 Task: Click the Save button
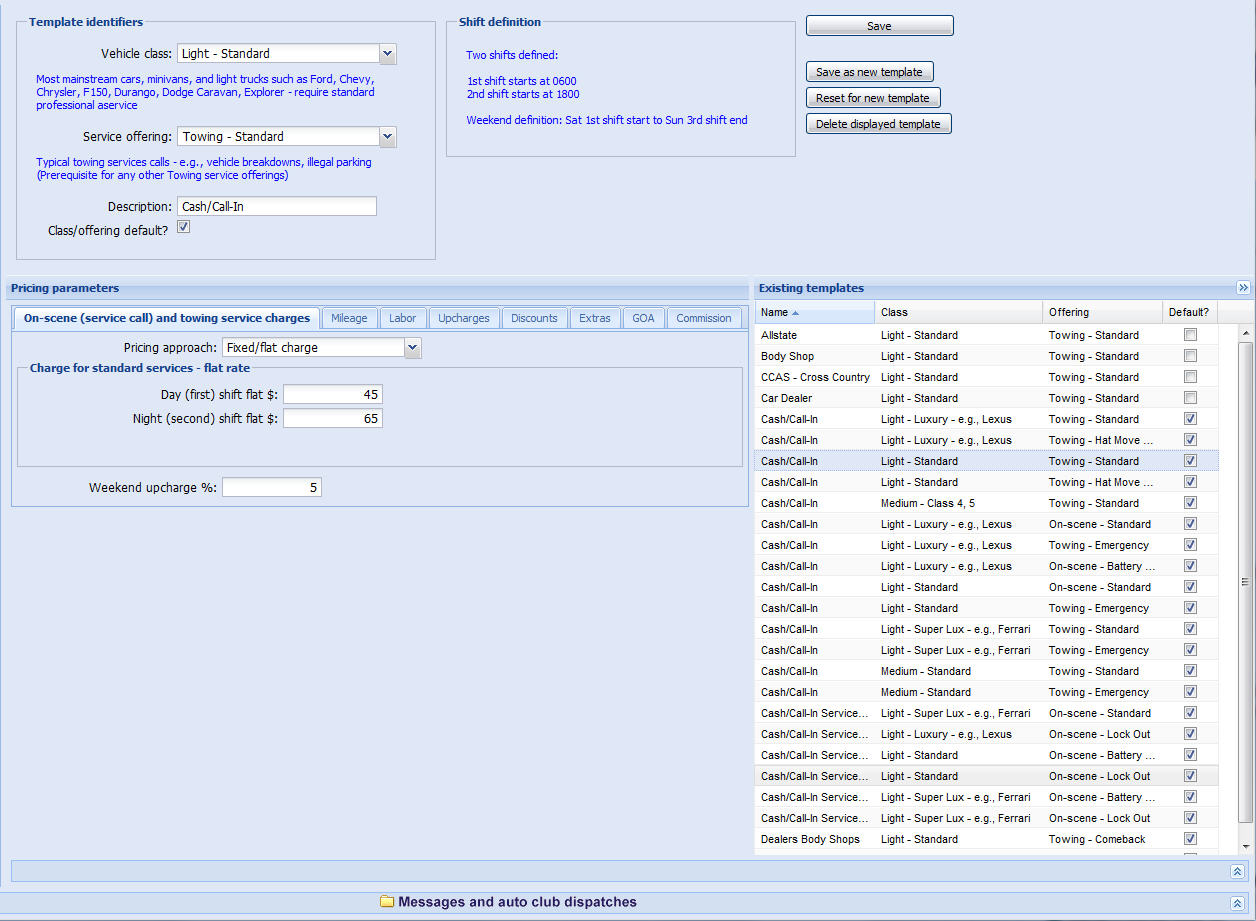[879, 26]
